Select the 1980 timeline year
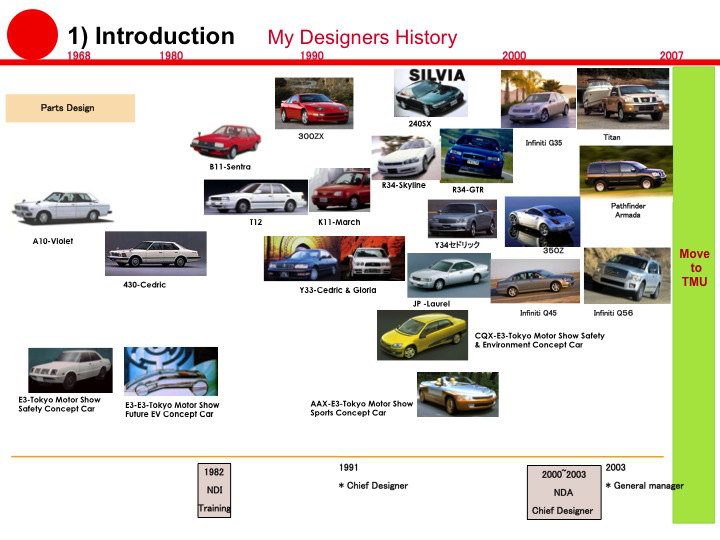 [171, 56]
